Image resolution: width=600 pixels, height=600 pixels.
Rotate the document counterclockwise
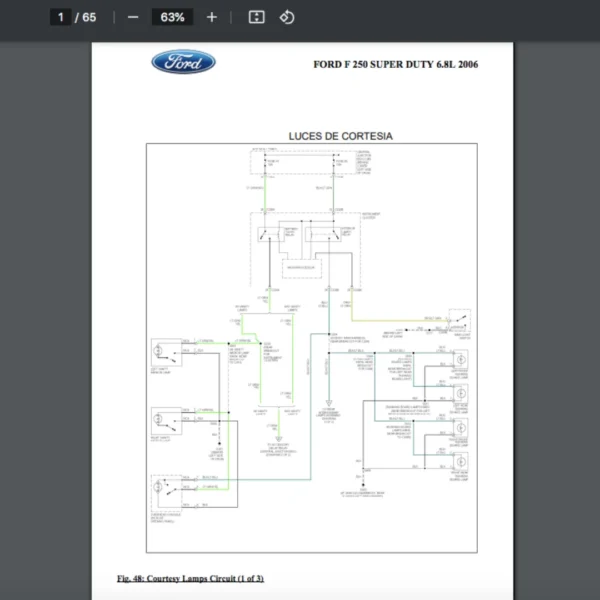pyautogui.click(x=287, y=17)
